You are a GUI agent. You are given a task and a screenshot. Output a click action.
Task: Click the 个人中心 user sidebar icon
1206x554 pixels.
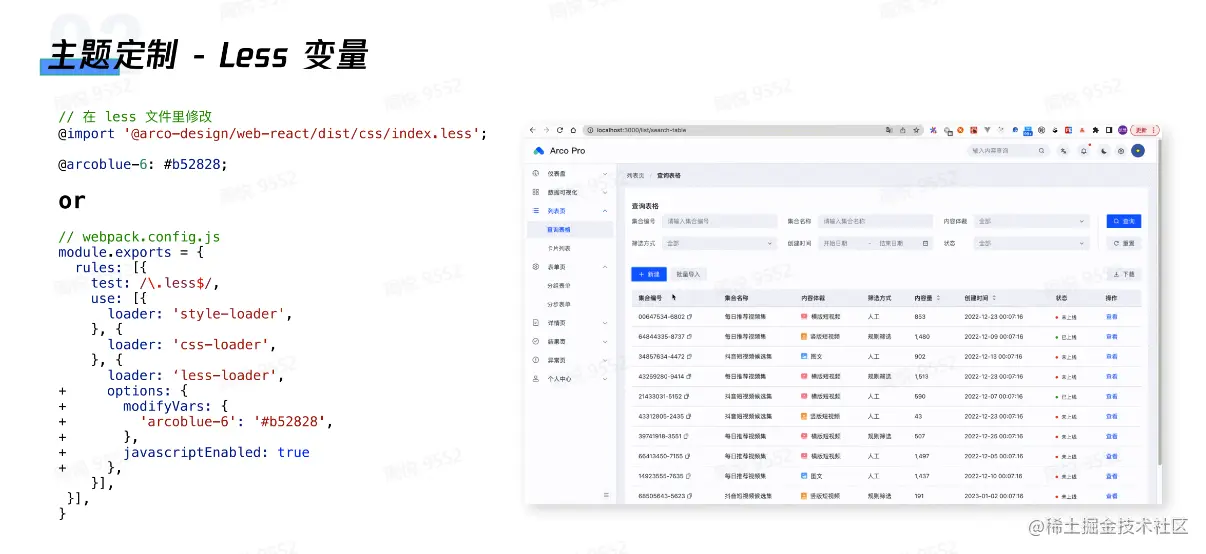(x=536, y=379)
